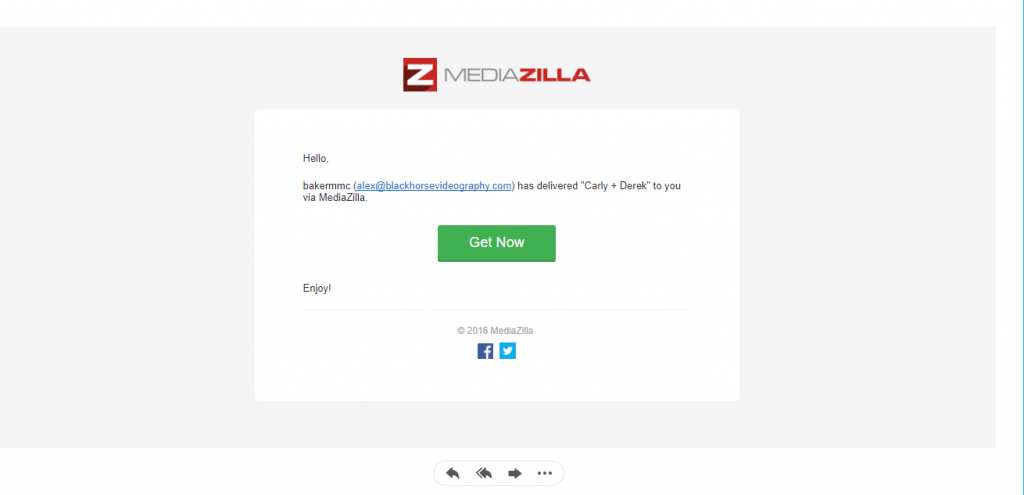Image resolution: width=1024 pixels, height=495 pixels.
Task: Click the © 2016 MediaZilla footer text
Action: click(495, 330)
